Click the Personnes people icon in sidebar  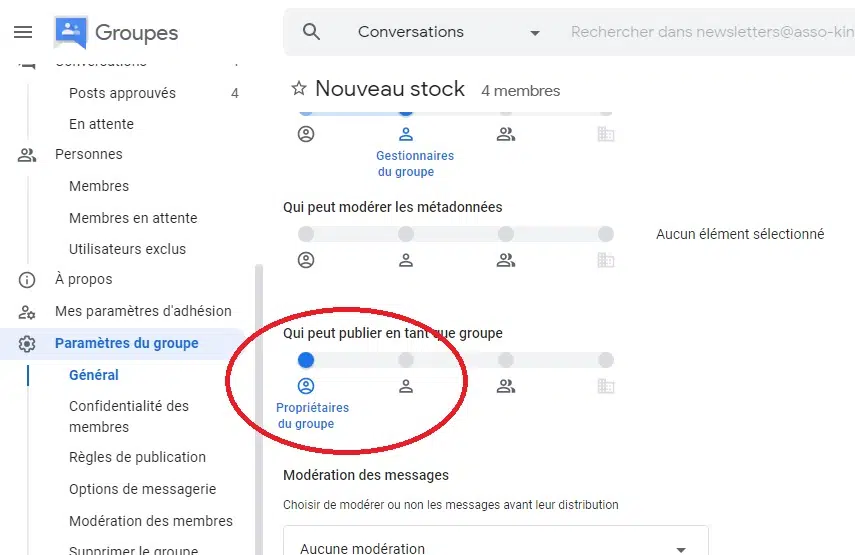point(27,155)
